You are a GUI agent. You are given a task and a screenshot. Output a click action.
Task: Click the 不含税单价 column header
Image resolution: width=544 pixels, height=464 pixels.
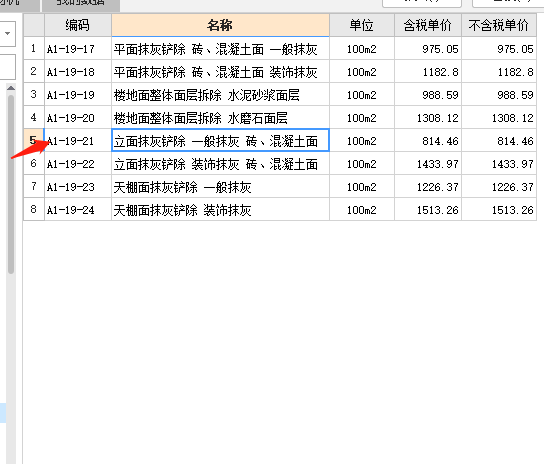(499, 25)
